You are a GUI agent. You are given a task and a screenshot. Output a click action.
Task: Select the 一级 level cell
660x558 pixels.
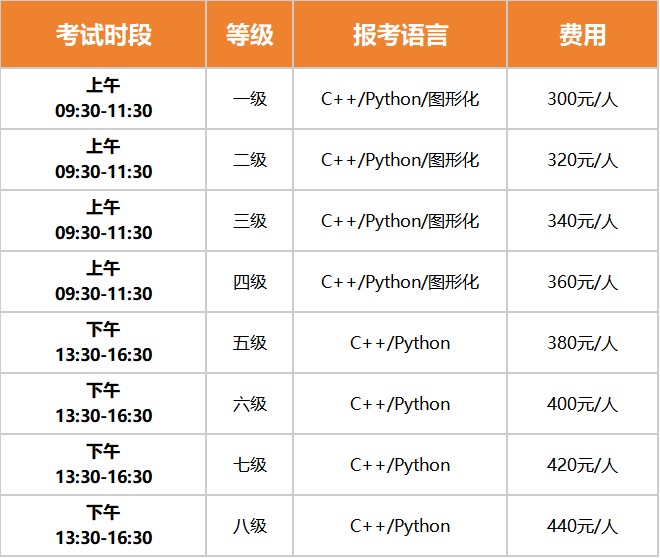(x=250, y=99)
